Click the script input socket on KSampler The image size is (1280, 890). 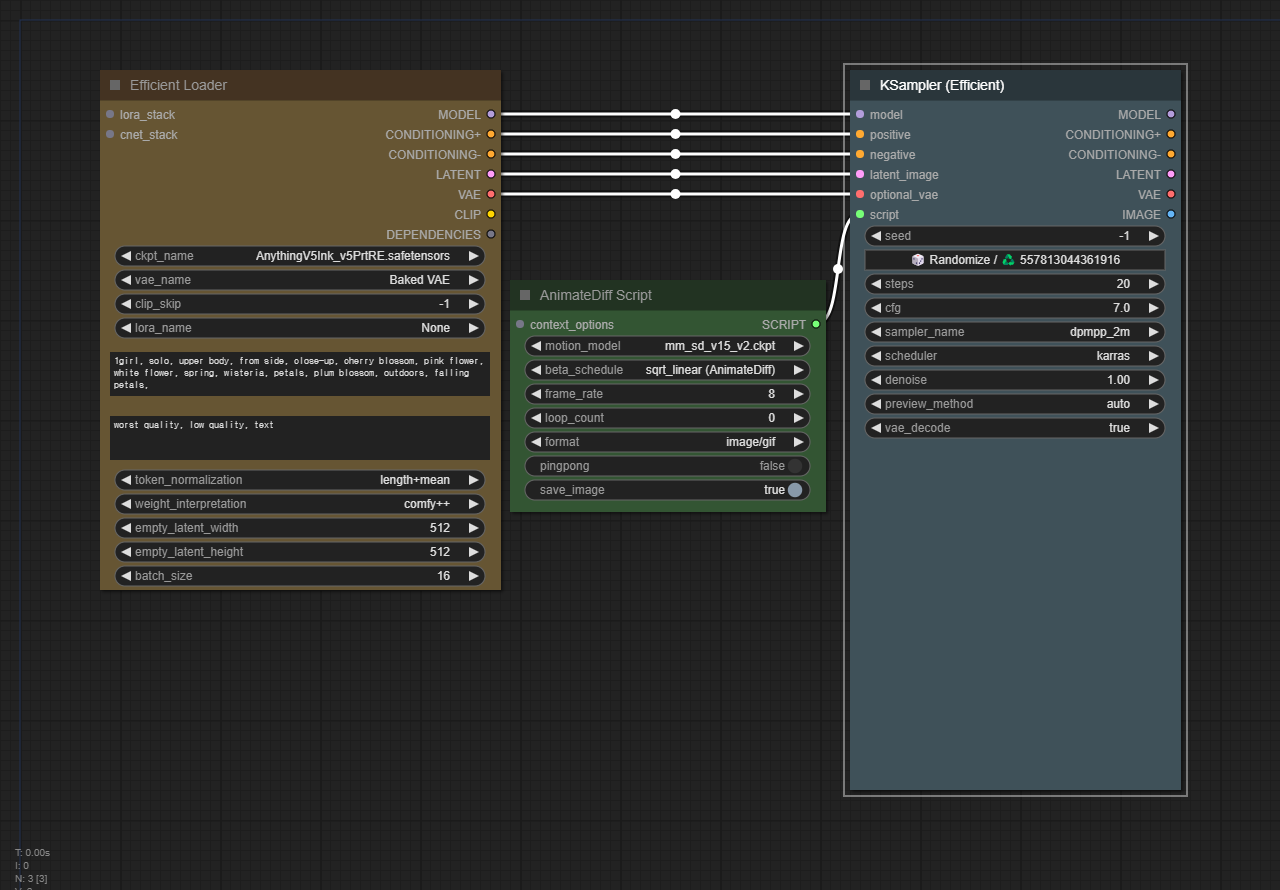click(860, 214)
